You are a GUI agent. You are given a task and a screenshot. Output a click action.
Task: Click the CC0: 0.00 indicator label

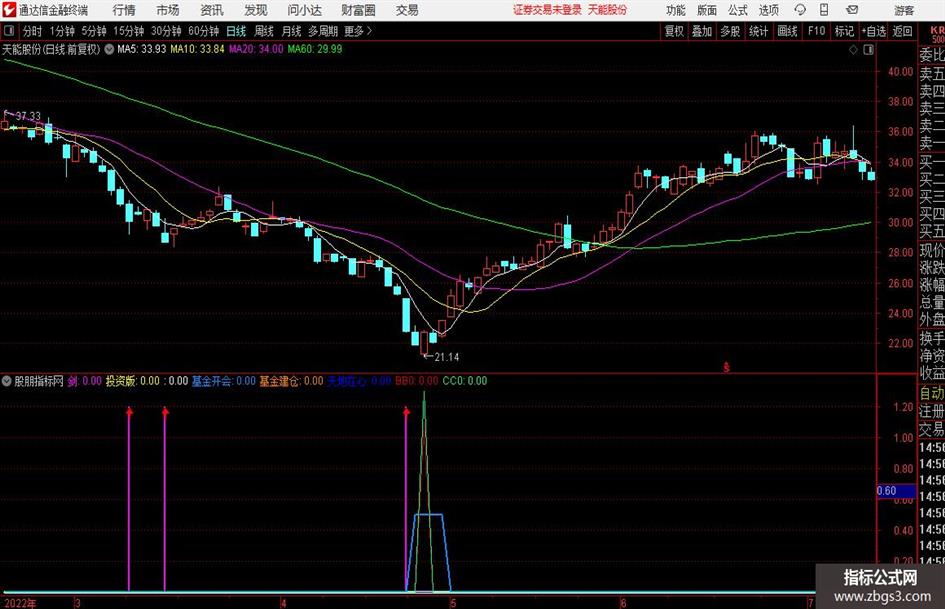tap(465, 381)
